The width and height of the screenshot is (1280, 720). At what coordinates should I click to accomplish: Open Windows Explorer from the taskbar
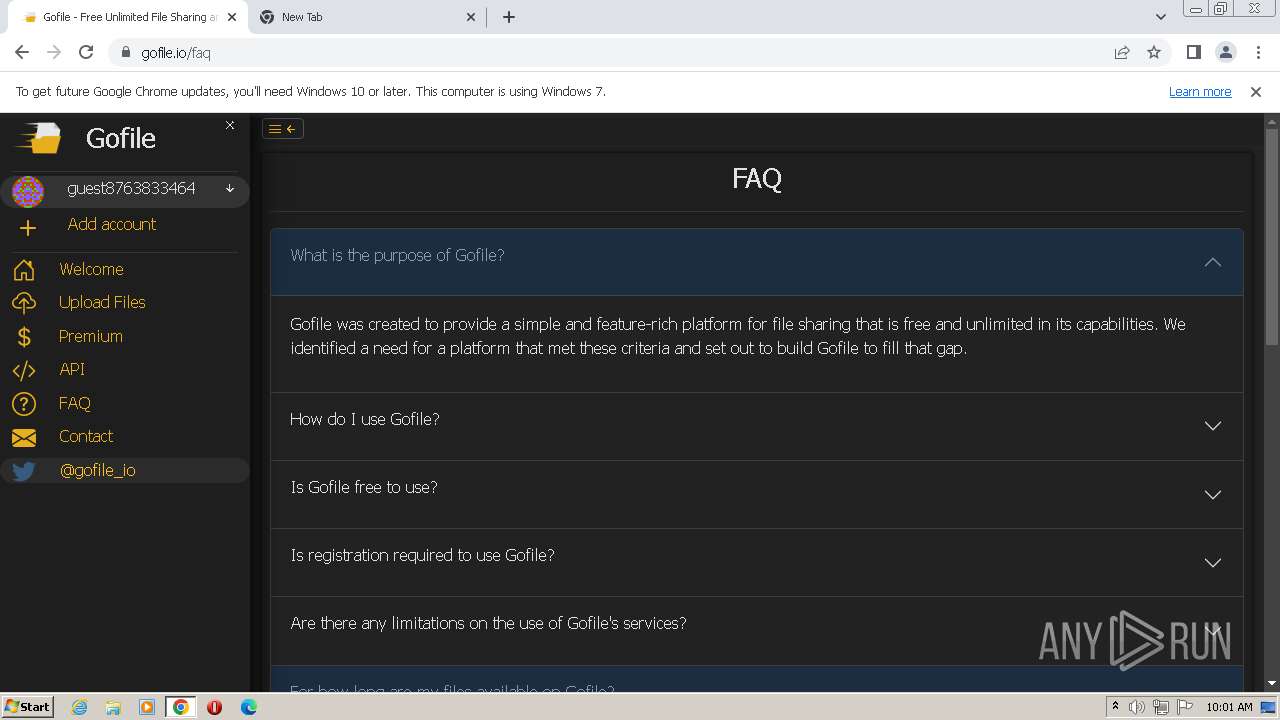pyautogui.click(x=113, y=707)
